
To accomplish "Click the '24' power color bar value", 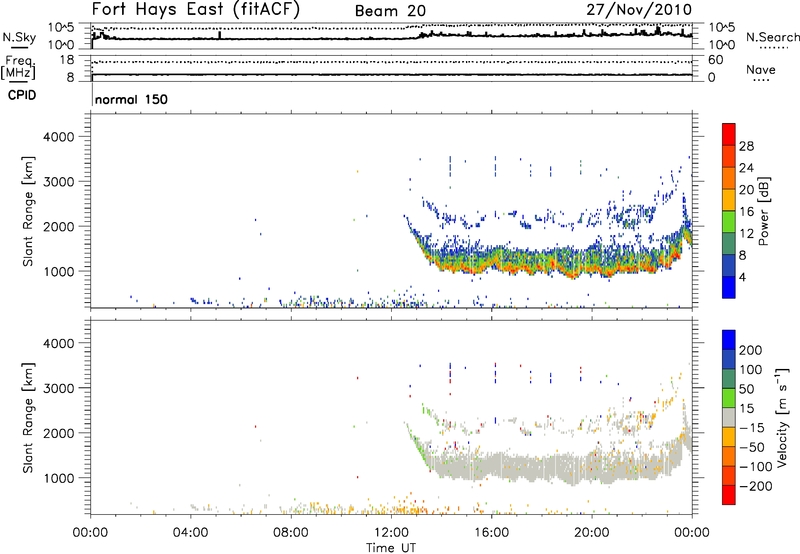I will (746, 168).
